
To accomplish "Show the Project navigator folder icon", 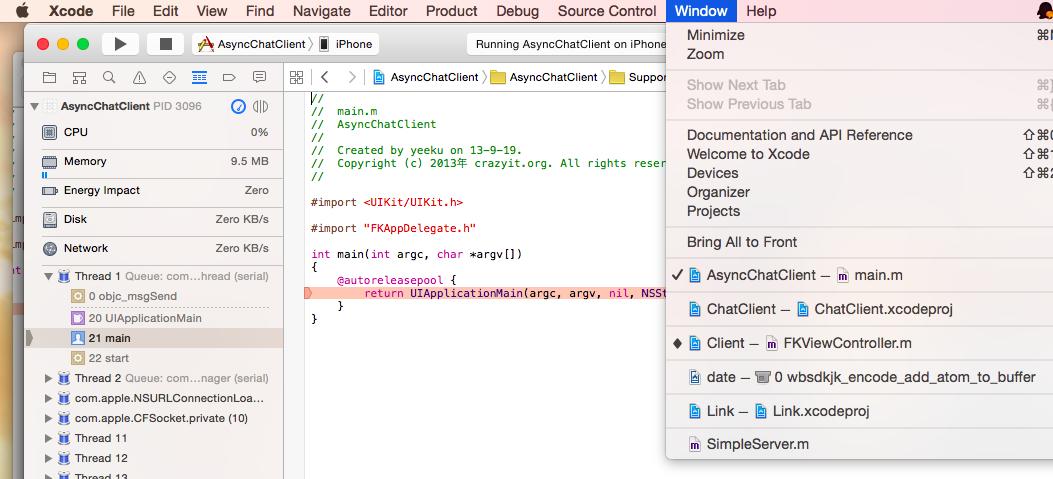I will pos(49,77).
